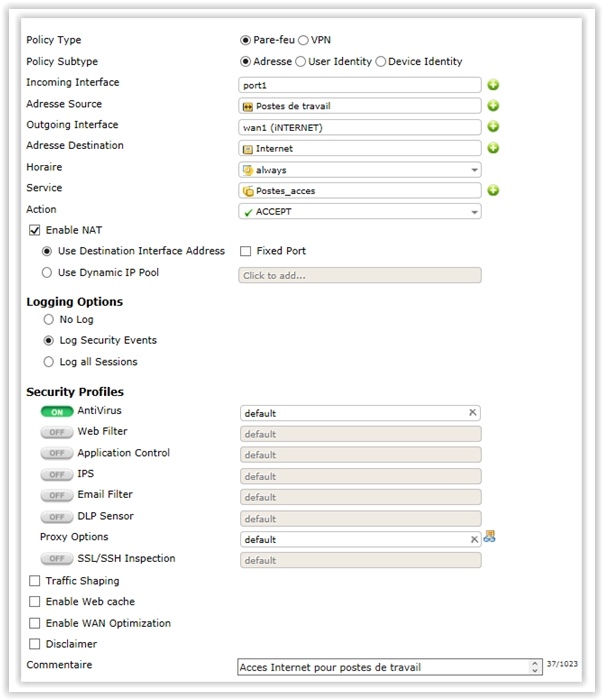This screenshot has width=603, height=700.
Task: Uncheck the Enable NAT checkbox
Action: 35,231
